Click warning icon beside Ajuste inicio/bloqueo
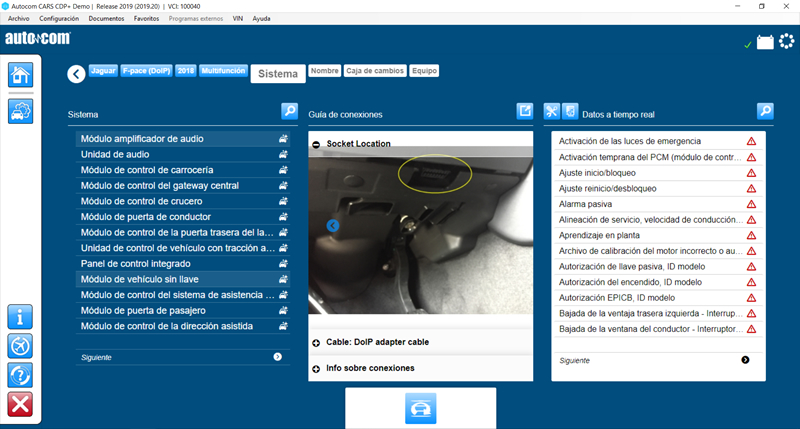 752,173
